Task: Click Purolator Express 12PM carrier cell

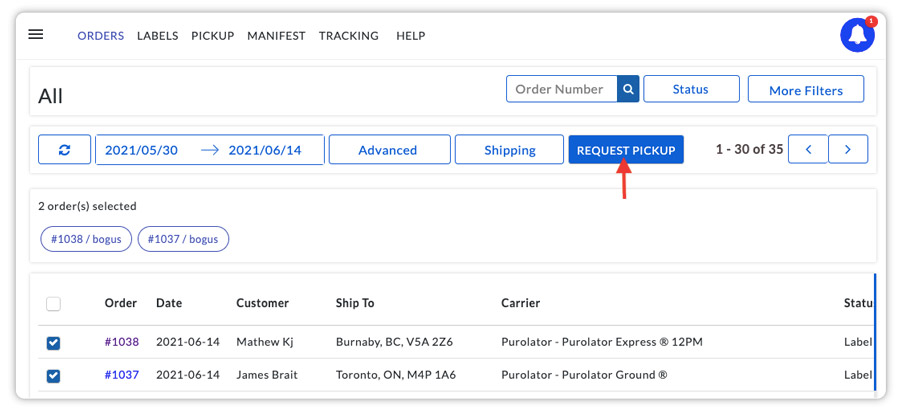Action: 602,342
